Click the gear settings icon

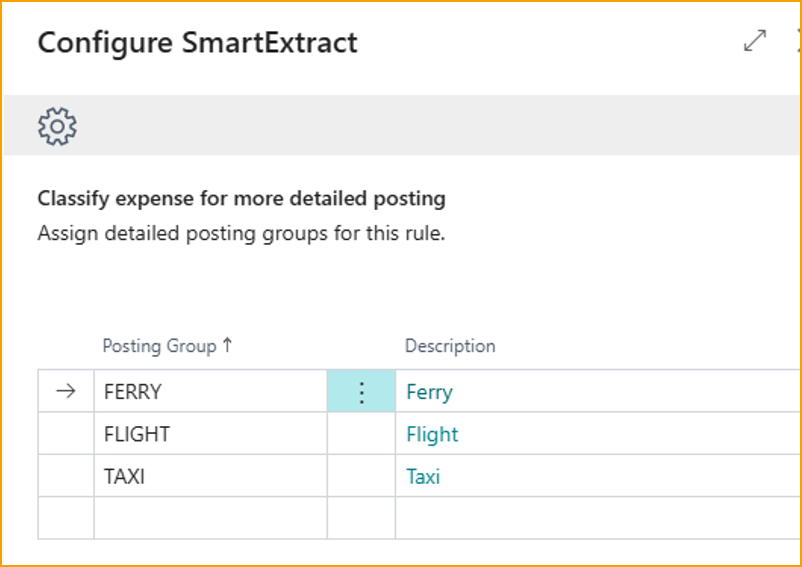[57, 126]
